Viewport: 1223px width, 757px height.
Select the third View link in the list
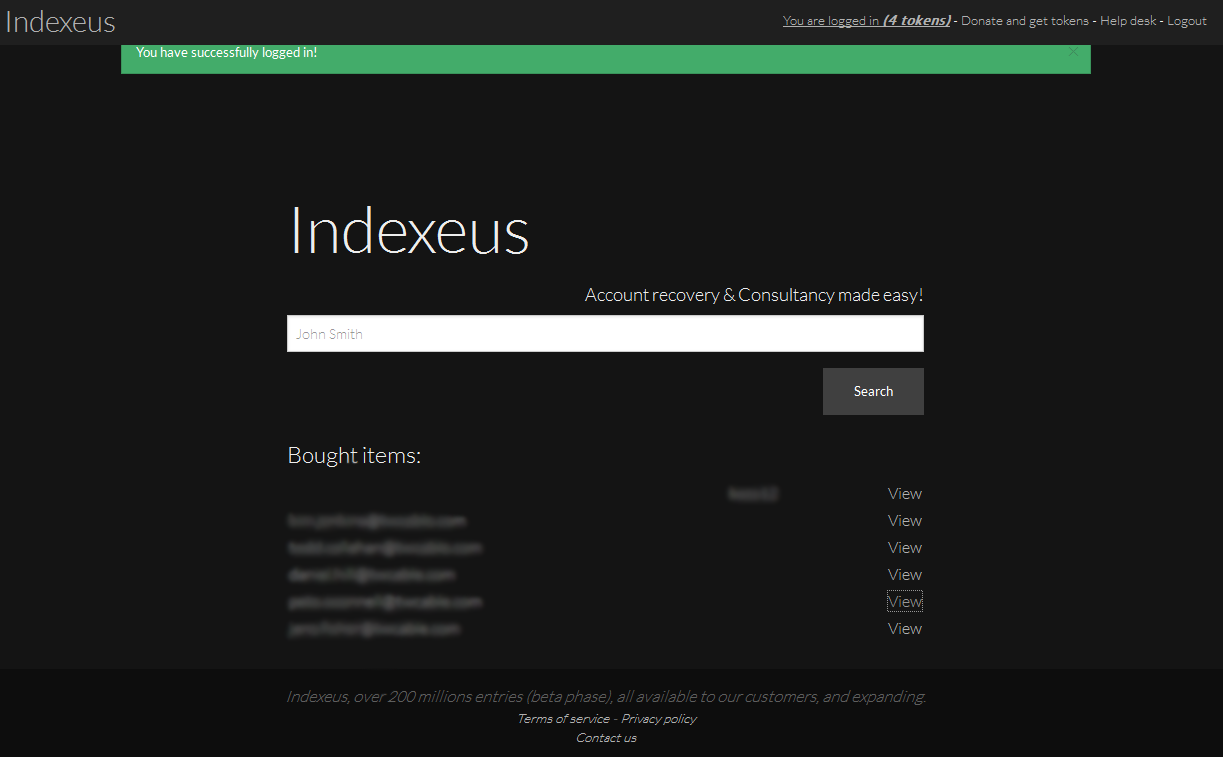click(904, 548)
